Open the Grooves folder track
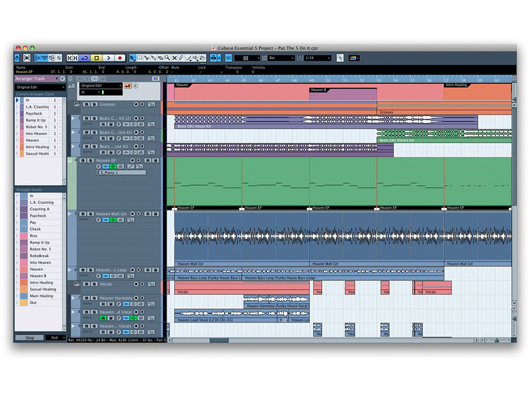 pos(77,104)
